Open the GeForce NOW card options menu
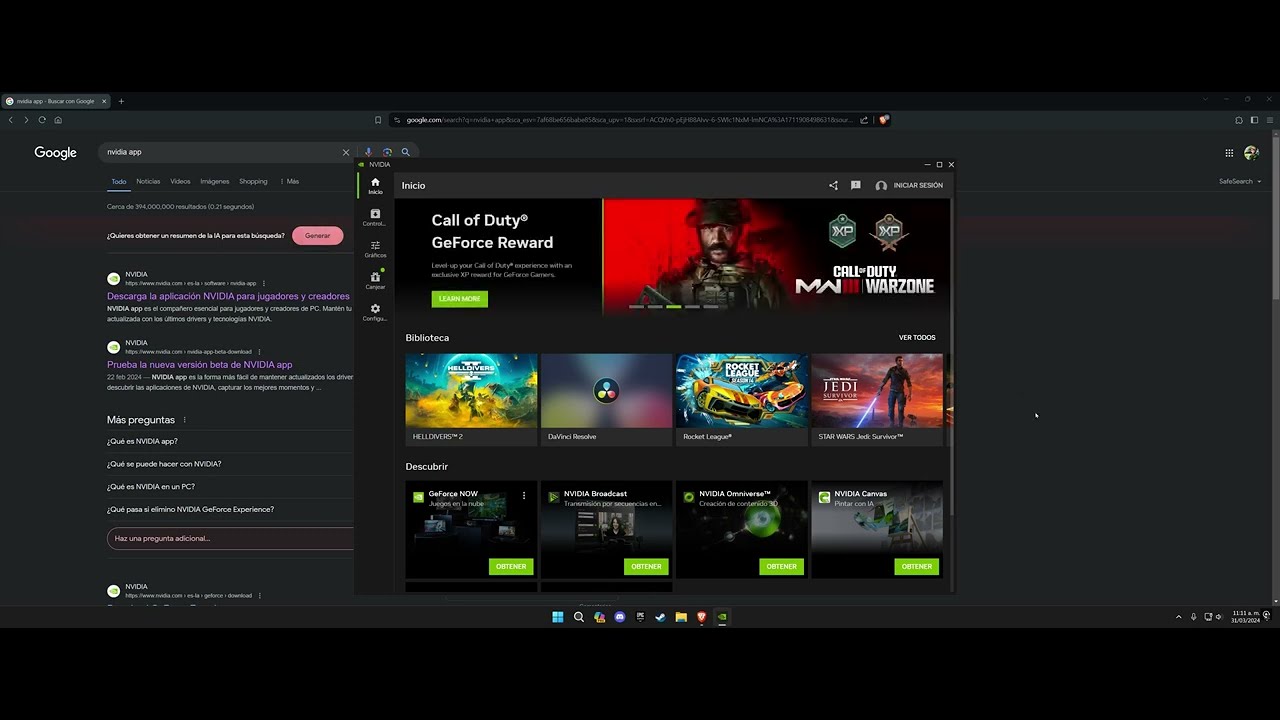Viewport: 1280px width, 720px height. tap(524, 495)
